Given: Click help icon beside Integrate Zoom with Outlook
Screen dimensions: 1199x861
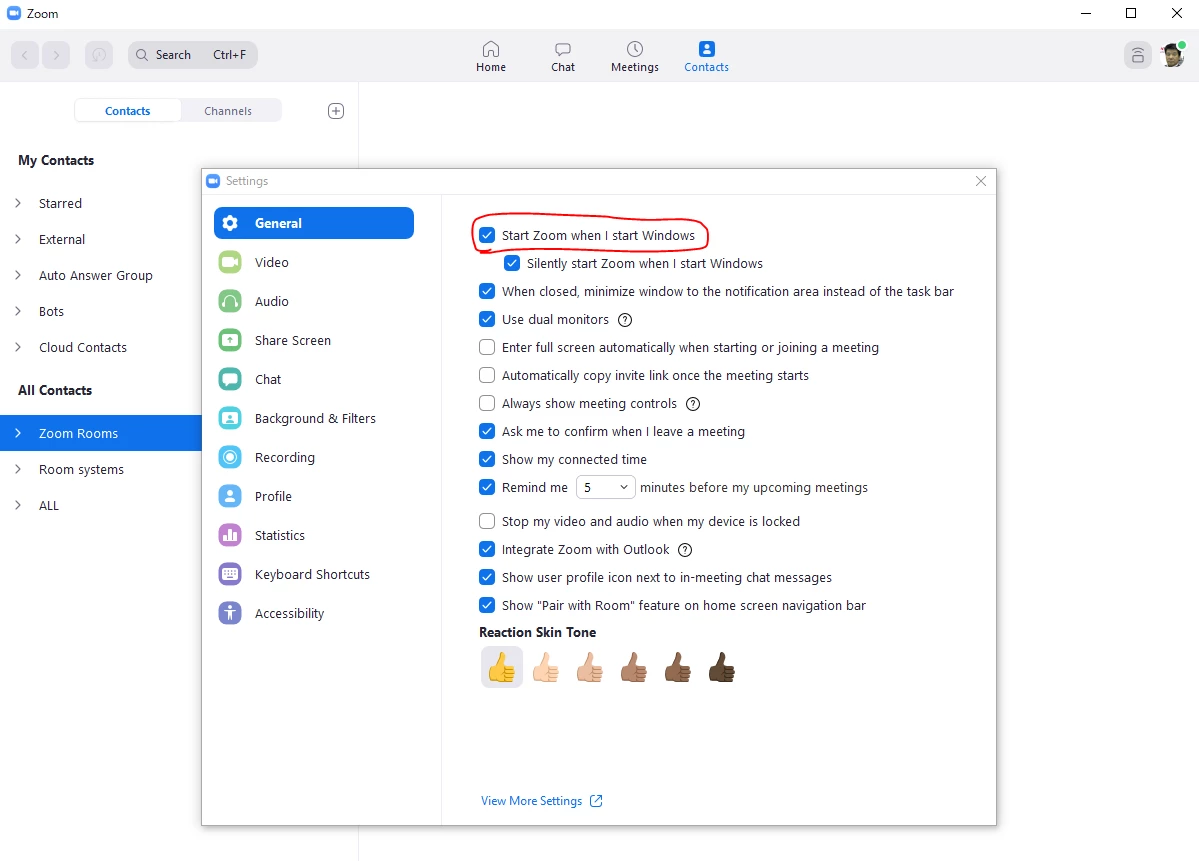Looking at the screenshot, I should point(685,550).
